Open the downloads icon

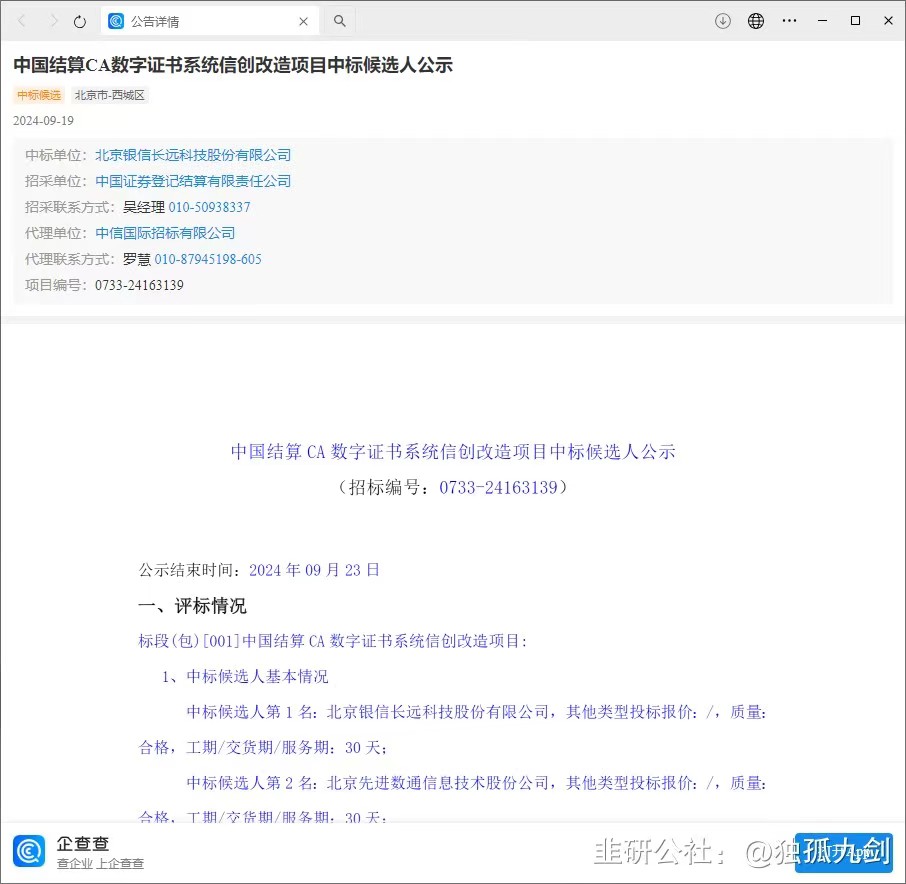coord(723,21)
